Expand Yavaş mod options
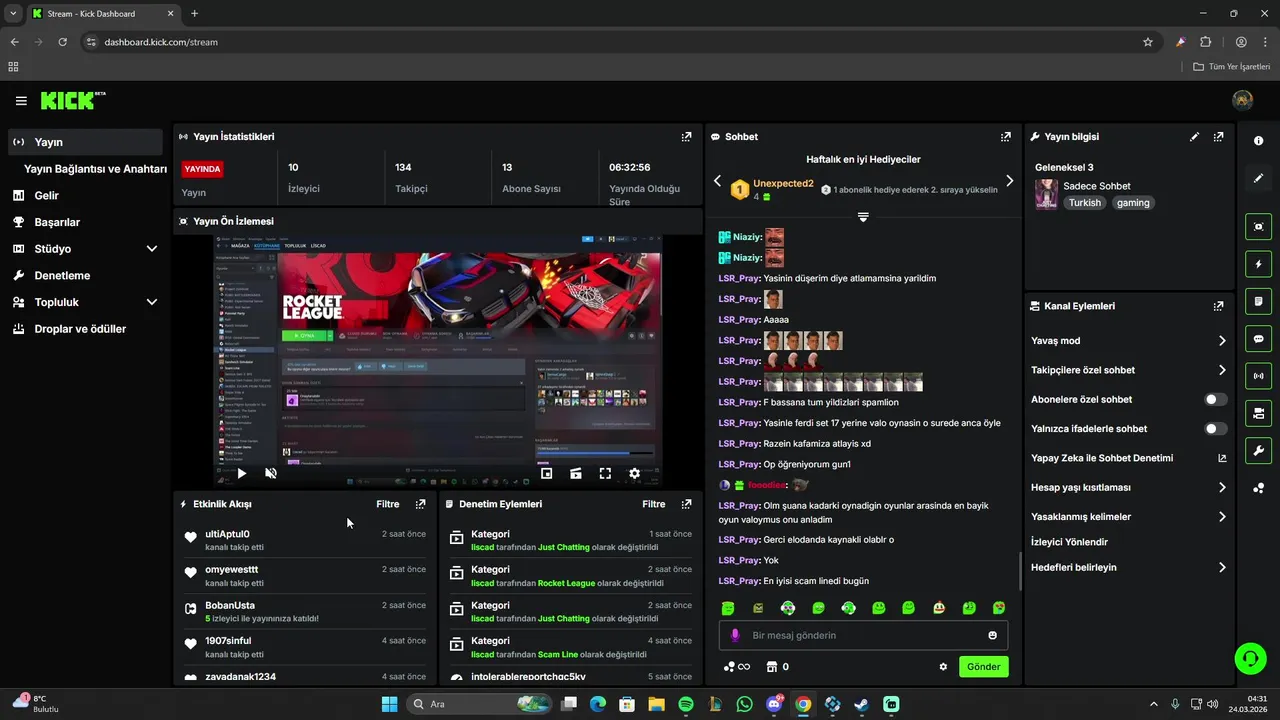 [1222, 341]
